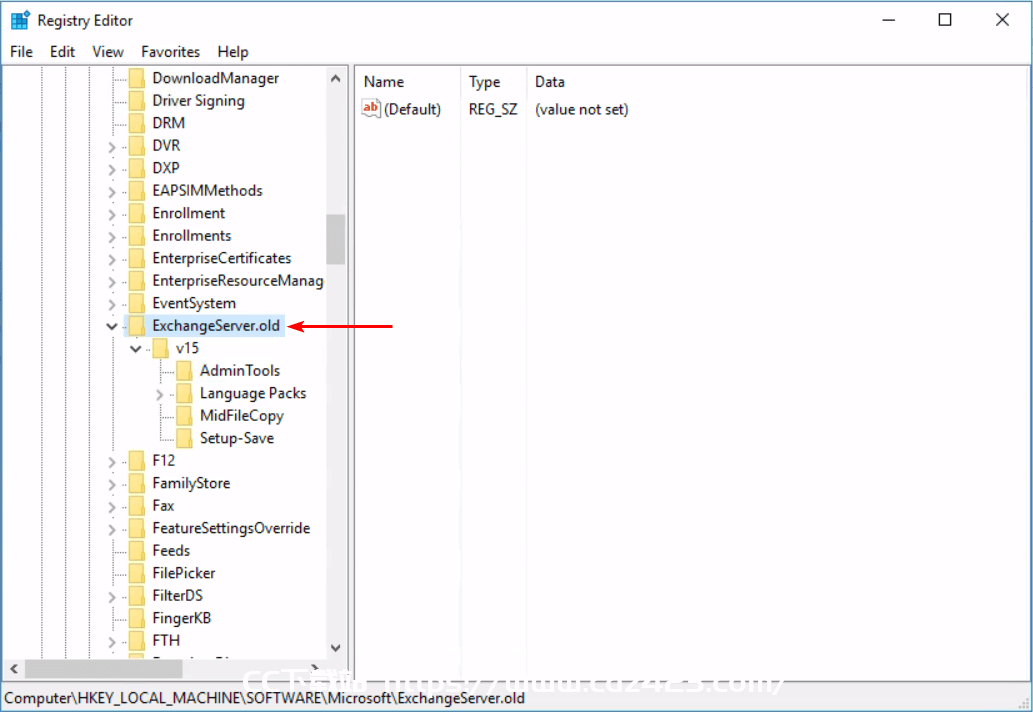Select the F12 folder icon
Viewport: 1033px width, 712px height.
coord(137,461)
